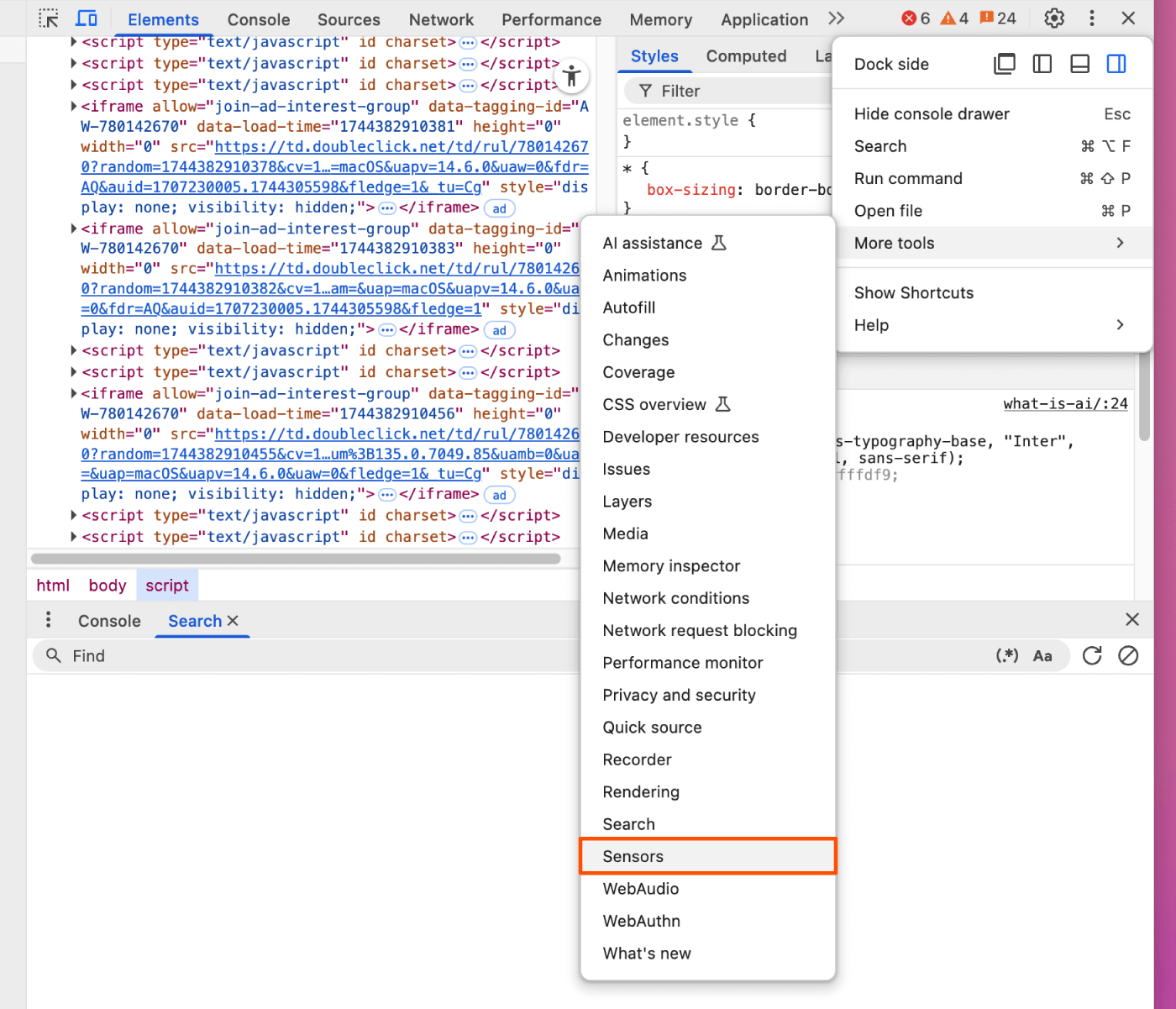Expand the More tools submenu
This screenshot has width=1176, height=1009.
coord(992,244)
